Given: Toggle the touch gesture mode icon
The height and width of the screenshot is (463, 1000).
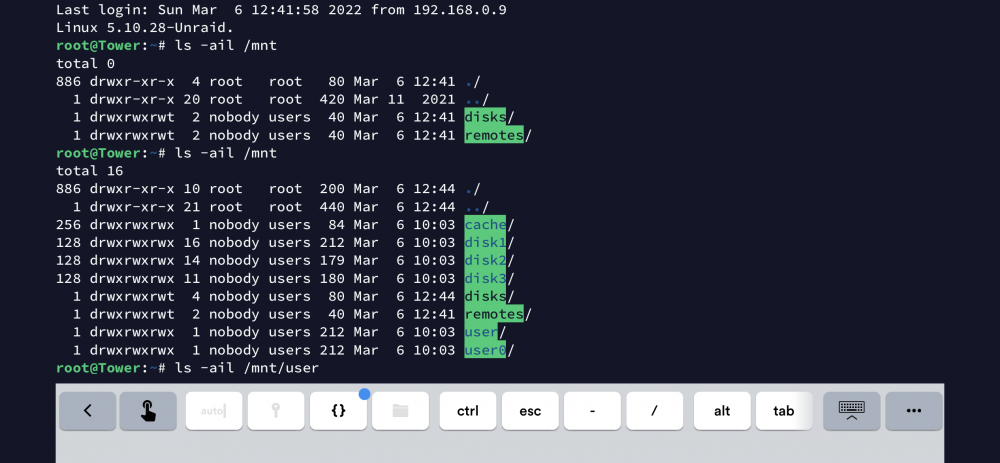Looking at the screenshot, I should [148, 411].
